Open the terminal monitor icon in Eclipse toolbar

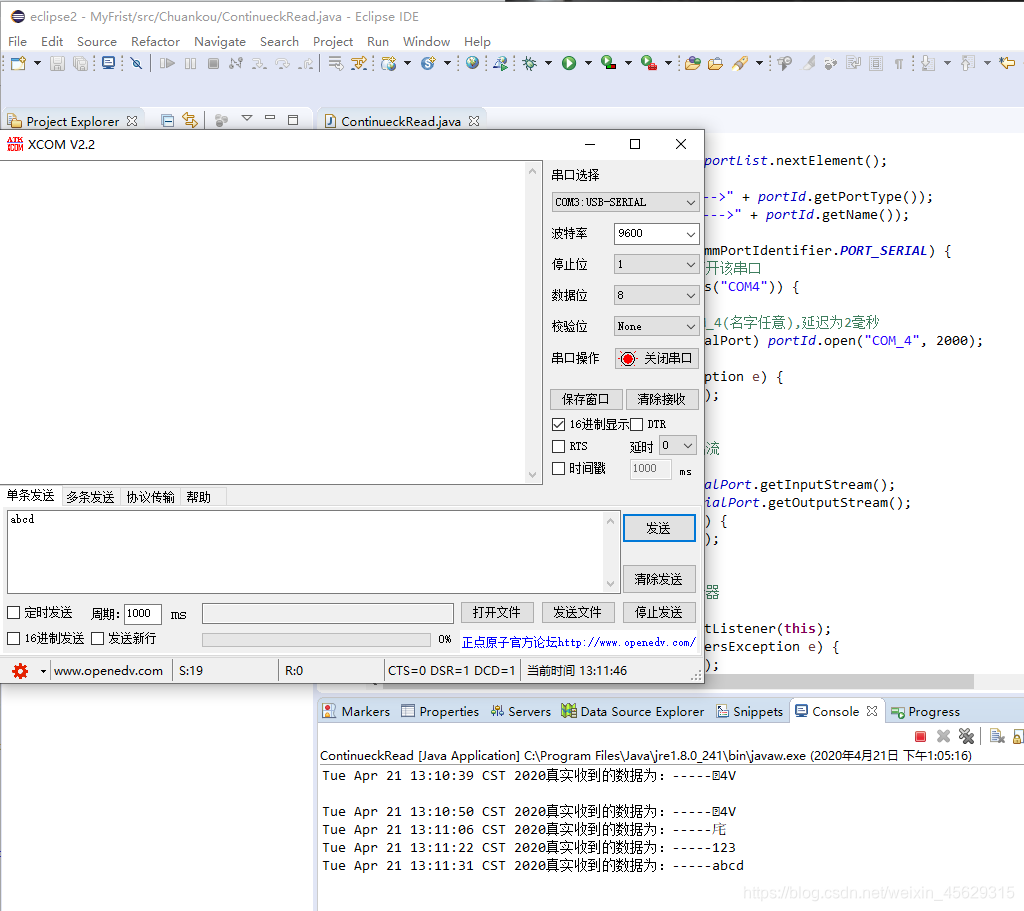(x=108, y=63)
